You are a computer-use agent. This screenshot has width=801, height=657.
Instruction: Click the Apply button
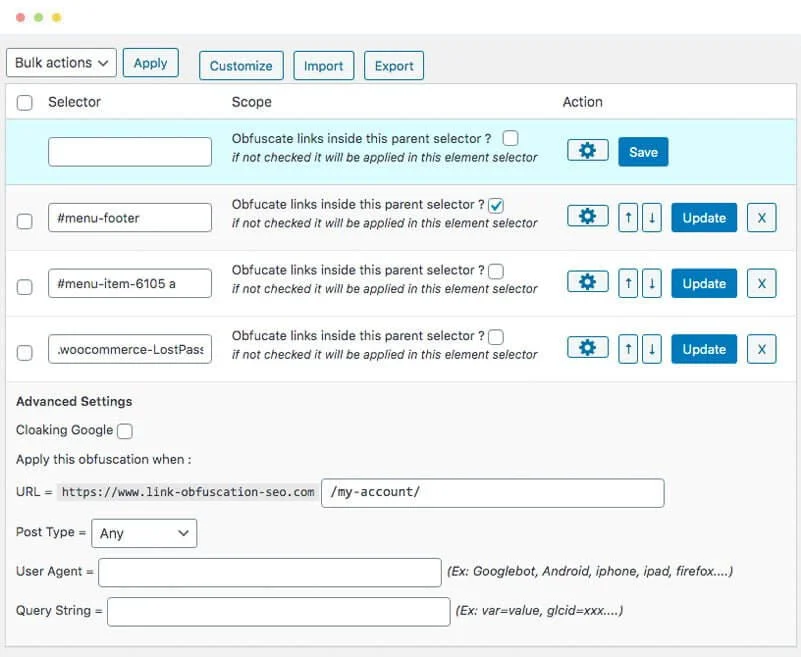pos(151,63)
